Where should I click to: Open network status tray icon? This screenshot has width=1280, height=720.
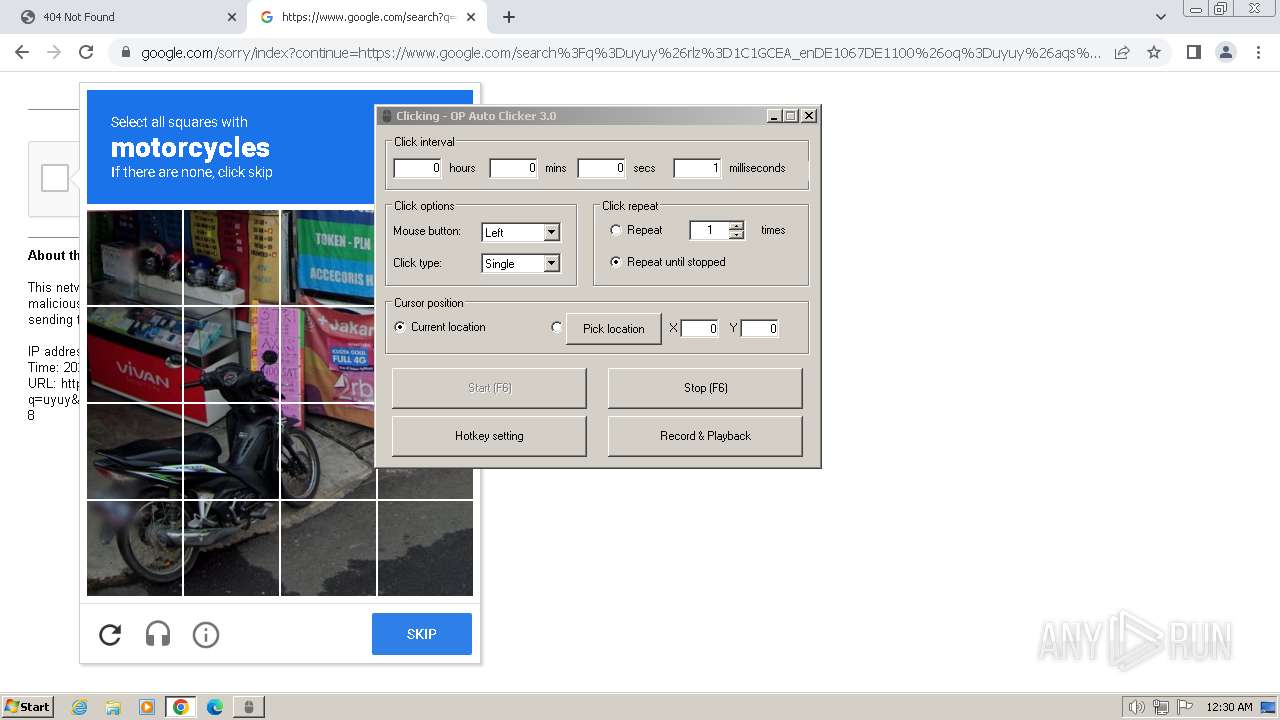[x=1161, y=707]
